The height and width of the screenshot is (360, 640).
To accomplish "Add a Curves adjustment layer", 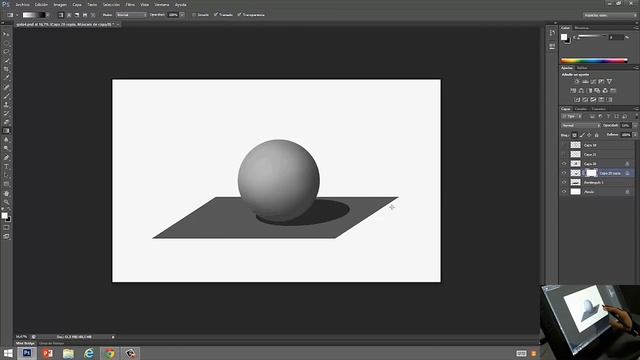I will pyautogui.click(x=593, y=82).
